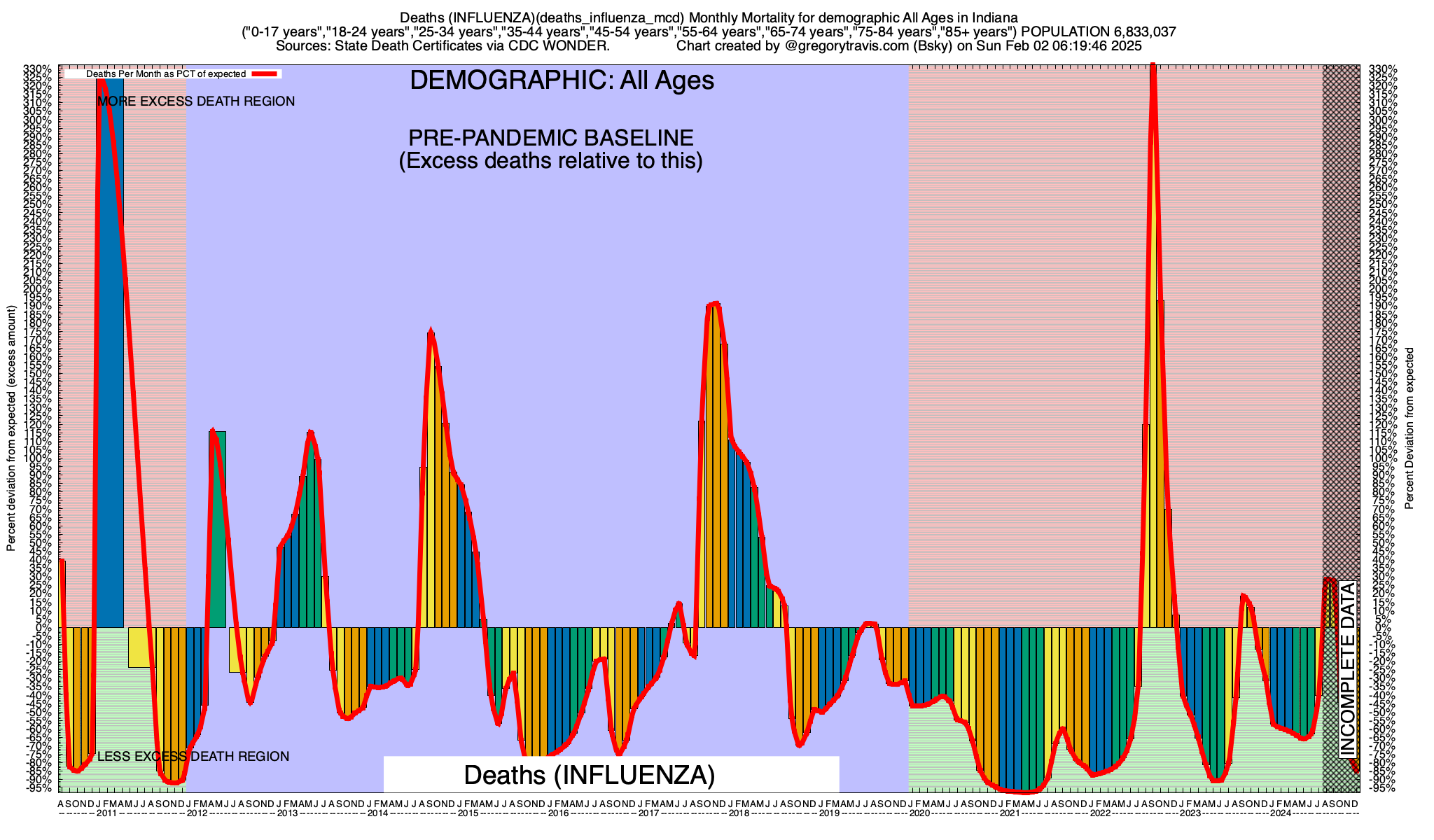Click the 2015 year label on x-axis
1434x840 pixels.
point(468,813)
